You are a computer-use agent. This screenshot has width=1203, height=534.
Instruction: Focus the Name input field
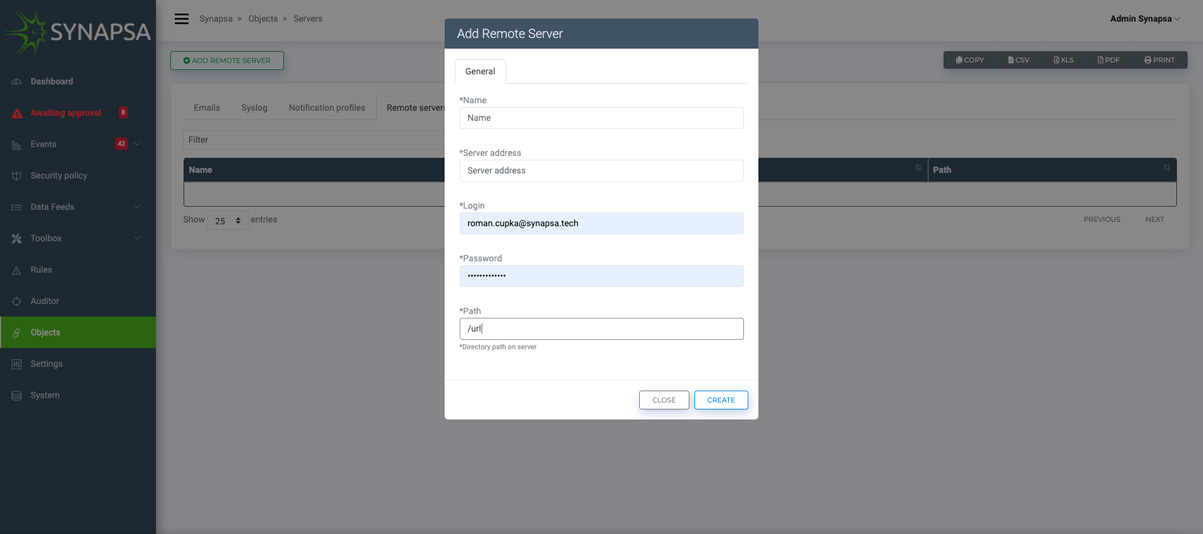(x=601, y=118)
